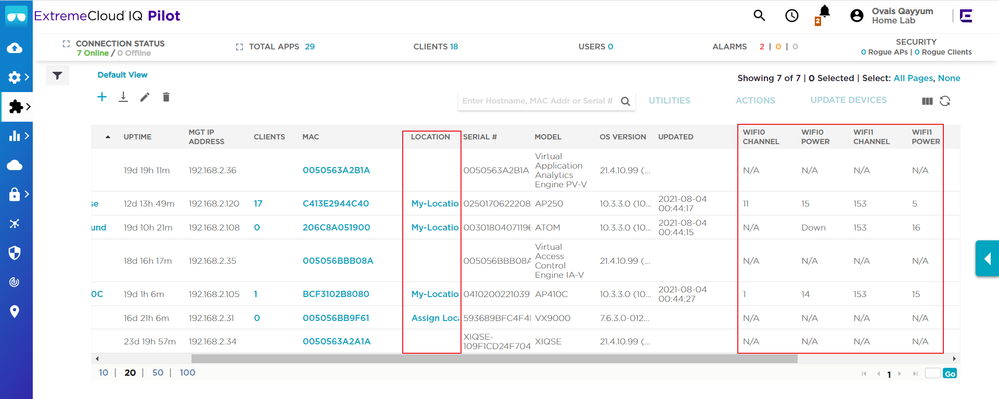Add a device with plus icon
This screenshot has width=999, height=399.
tap(101, 97)
